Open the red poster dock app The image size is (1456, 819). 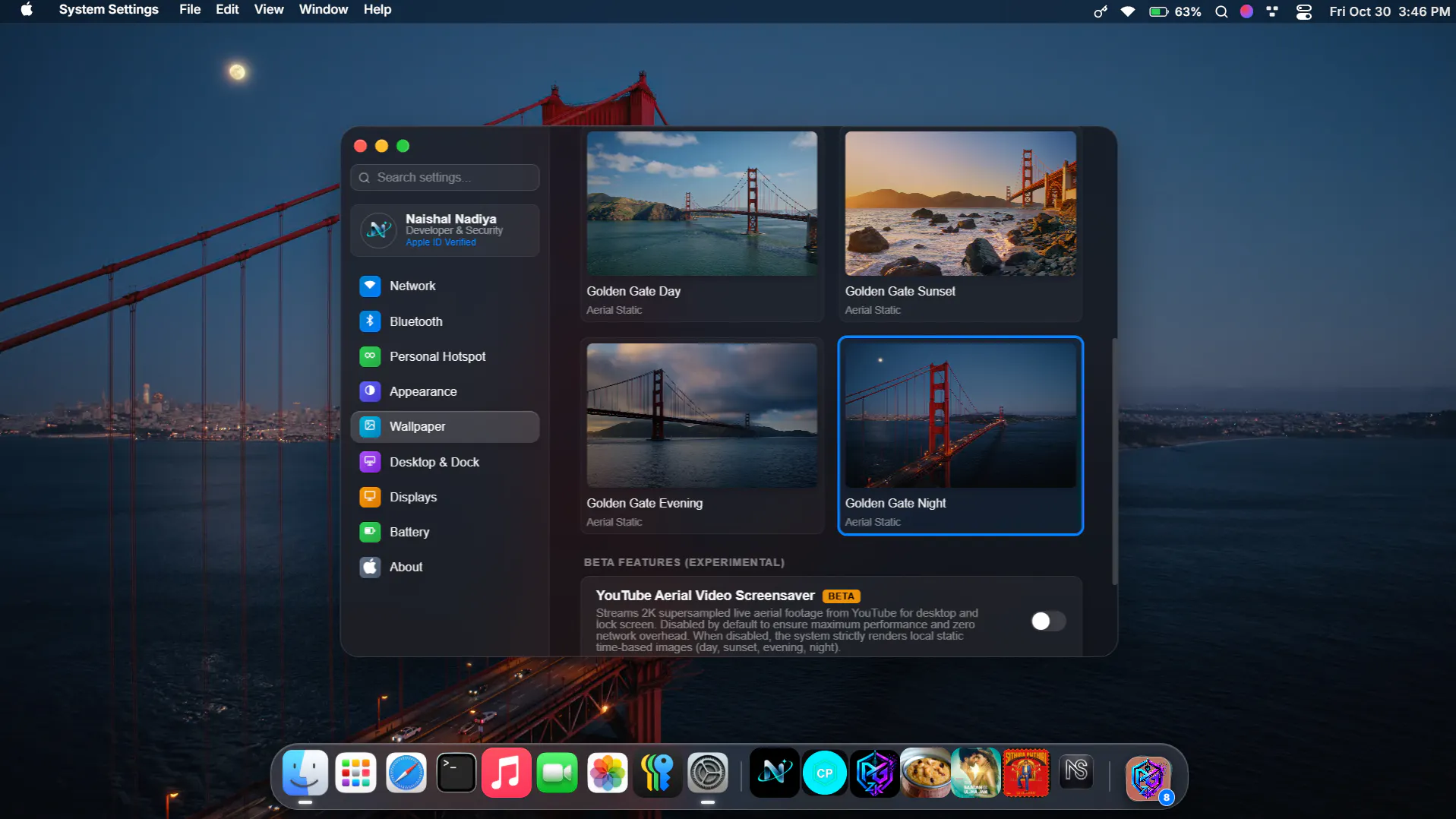point(1025,773)
